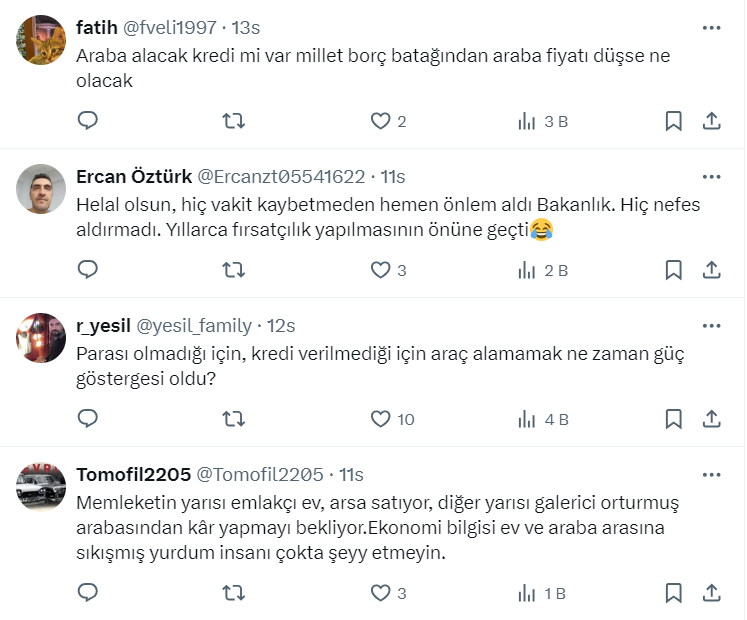Share Ercan Öztürk's tweet
Image resolution: width=747 pixels, height=620 pixels.
click(x=711, y=269)
